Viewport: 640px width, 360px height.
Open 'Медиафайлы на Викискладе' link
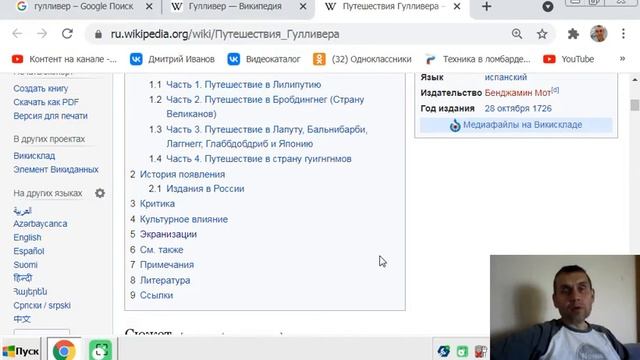coord(522,125)
